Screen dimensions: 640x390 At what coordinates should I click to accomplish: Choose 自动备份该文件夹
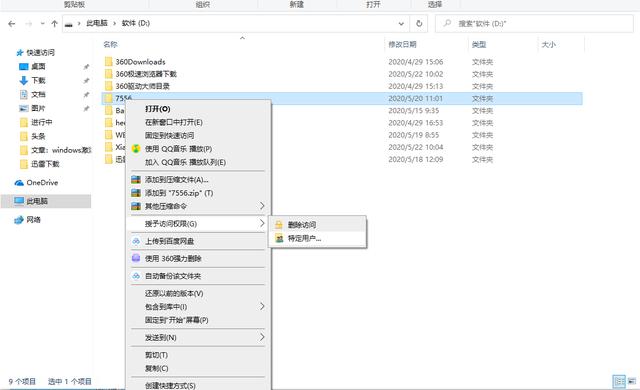point(173,276)
